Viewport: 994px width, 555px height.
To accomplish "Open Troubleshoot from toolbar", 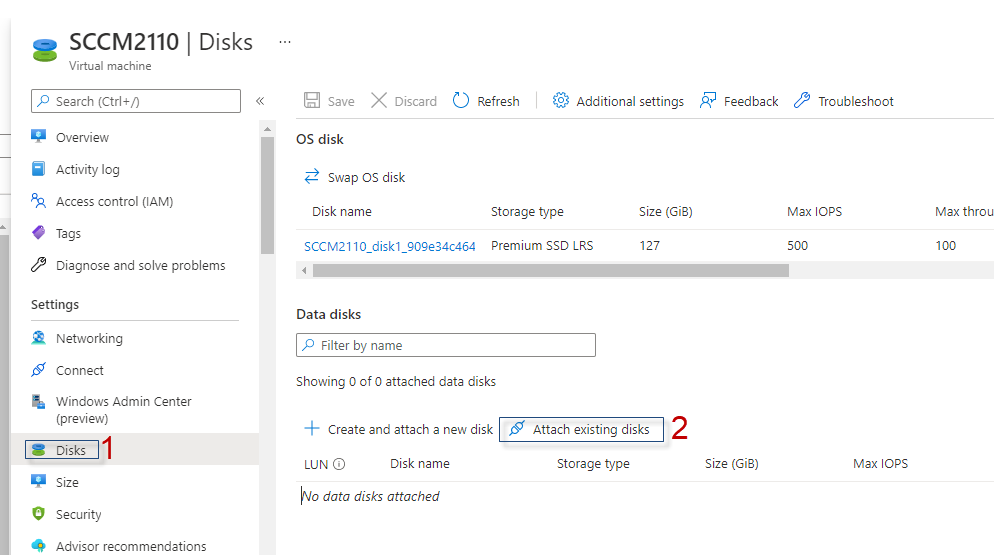I will click(843, 101).
